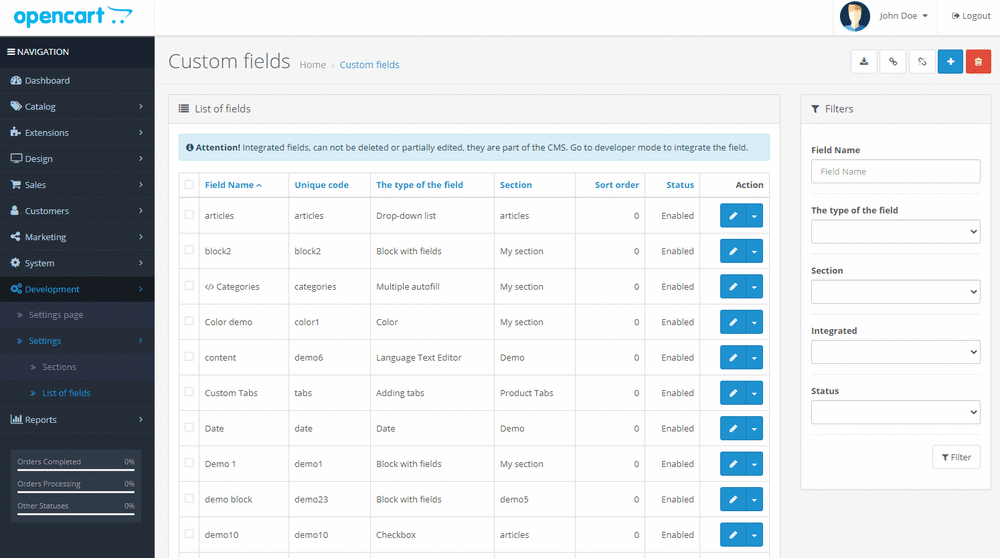Open the type of the field filter dropdown
1000x558 pixels.
[x=895, y=231]
